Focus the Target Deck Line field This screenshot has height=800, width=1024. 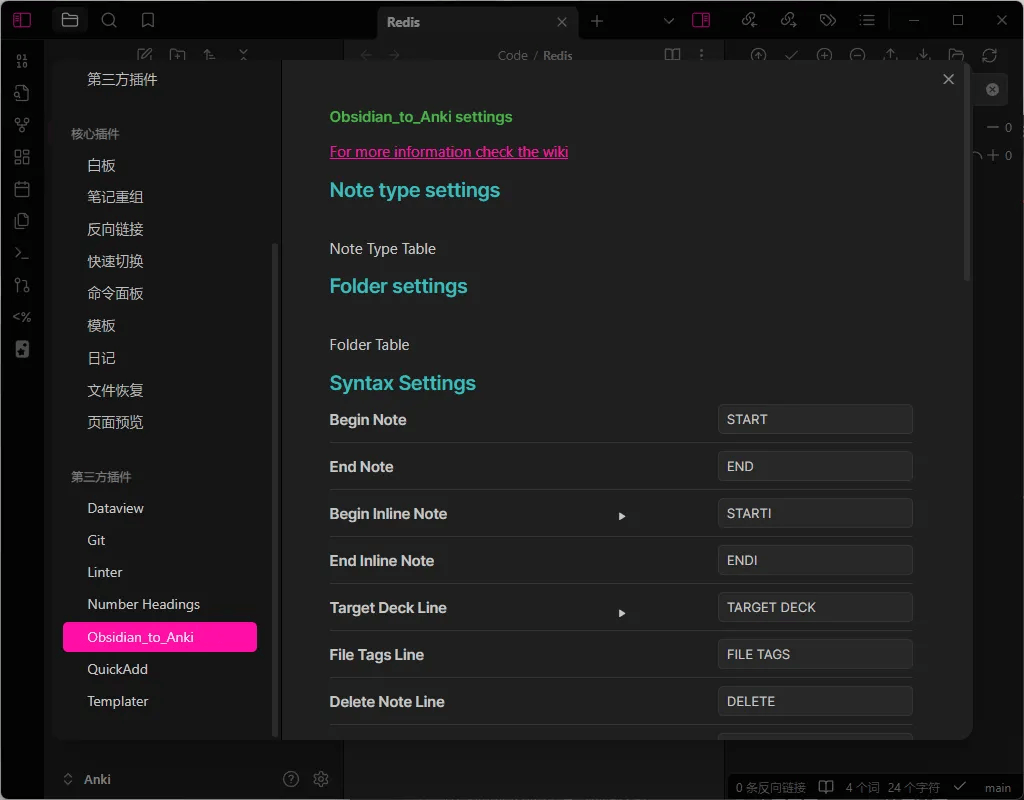click(x=815, y=607)
